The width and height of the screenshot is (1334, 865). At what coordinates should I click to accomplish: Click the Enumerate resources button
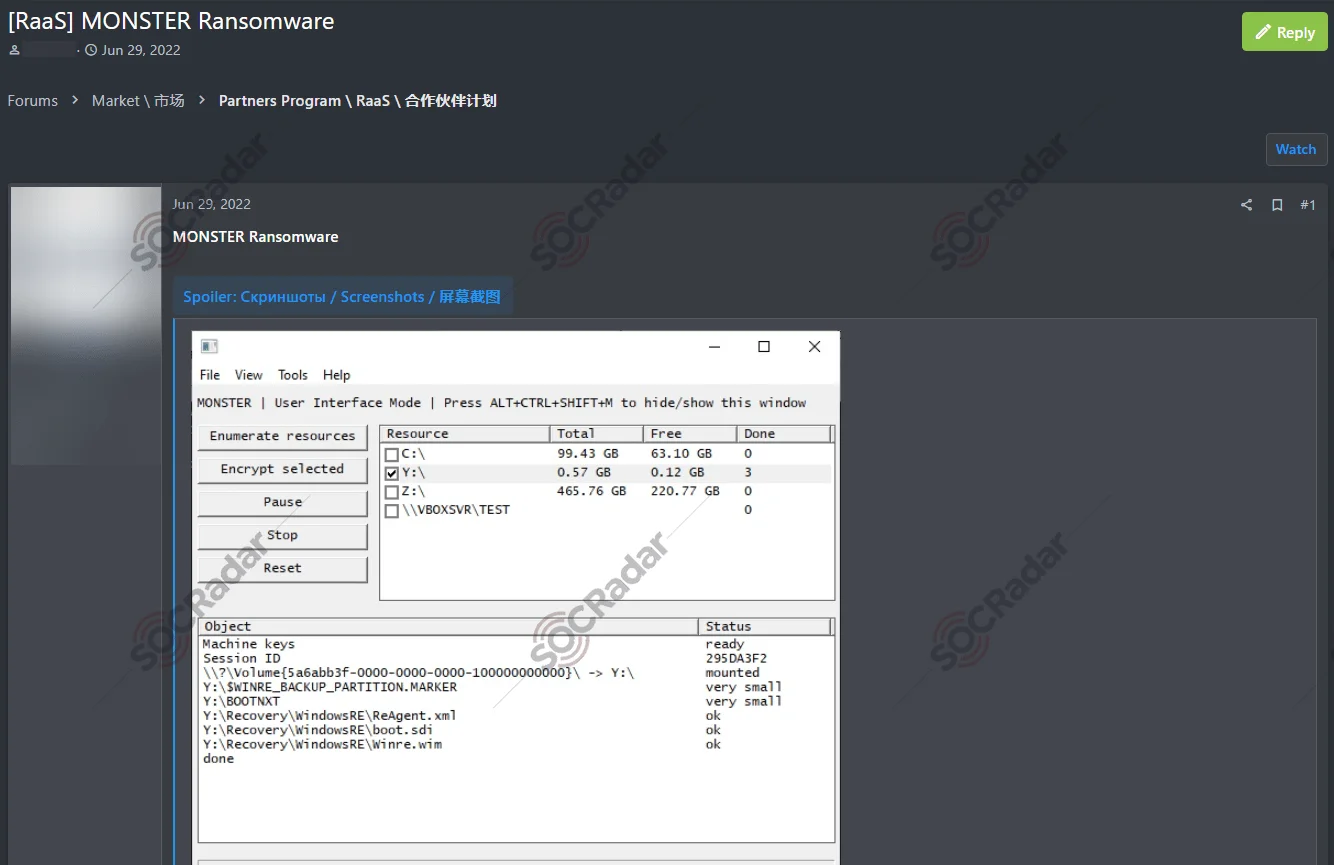[282, 436]
